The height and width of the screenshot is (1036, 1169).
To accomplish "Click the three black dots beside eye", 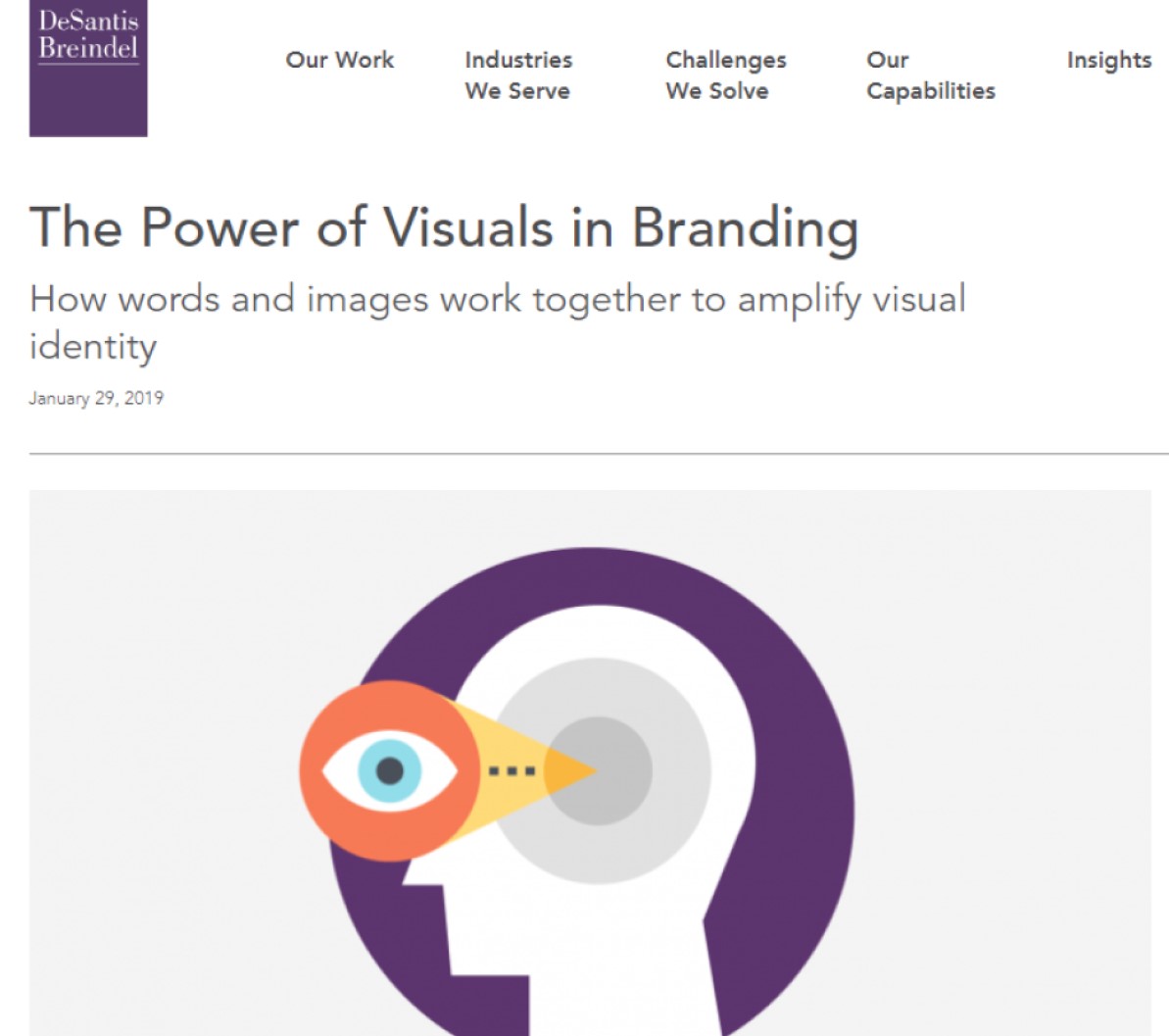I will tap(511, 771).
